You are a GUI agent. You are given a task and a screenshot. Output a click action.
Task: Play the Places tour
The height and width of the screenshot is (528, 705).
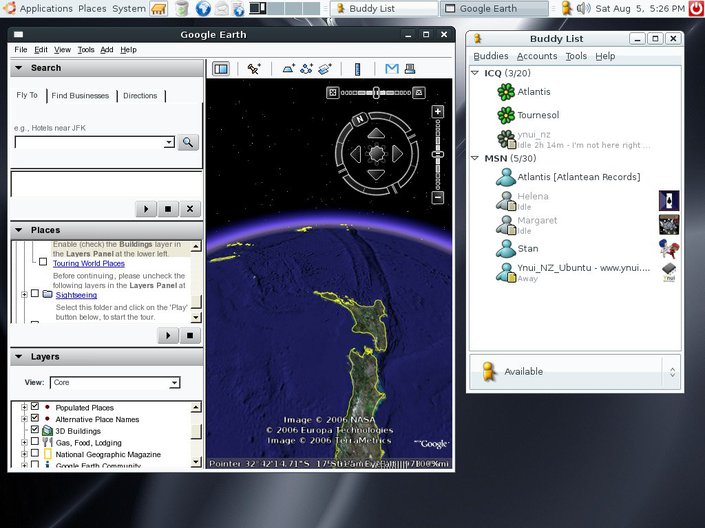tap(168, 336)
